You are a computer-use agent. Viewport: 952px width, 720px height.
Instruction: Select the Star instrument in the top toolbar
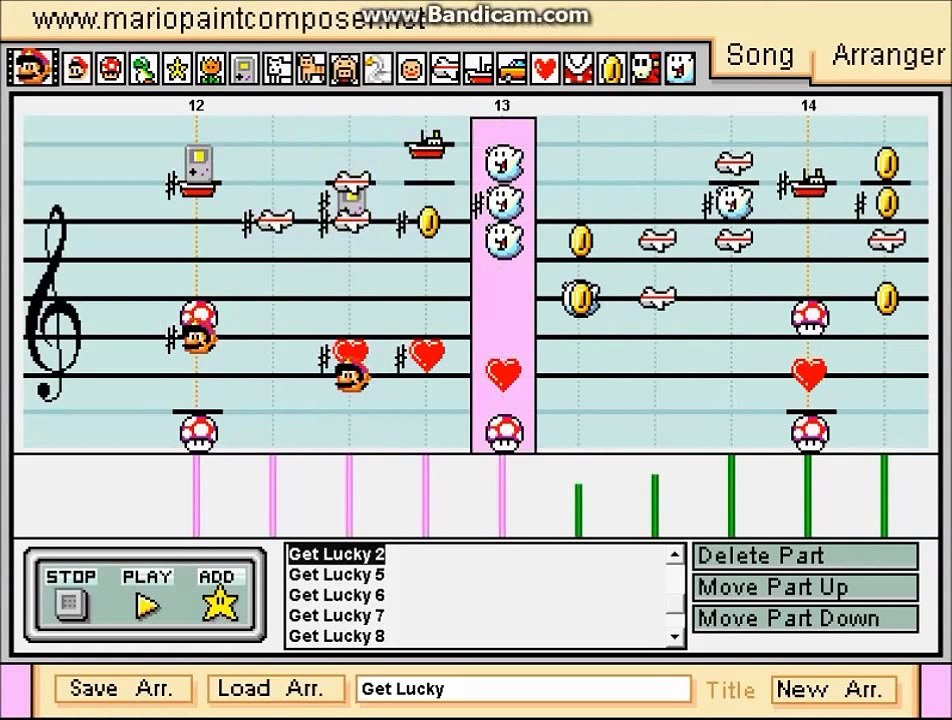pos(177,68)
